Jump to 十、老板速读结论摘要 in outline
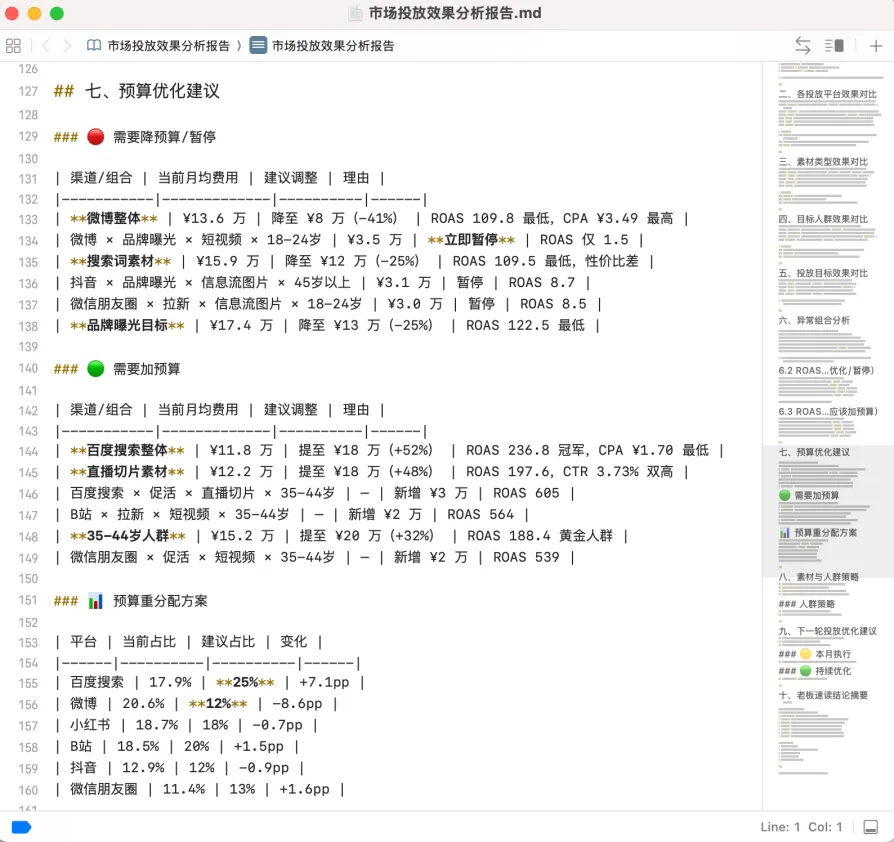The height and width of the screenshot is (842, 894). pos(823,695)
